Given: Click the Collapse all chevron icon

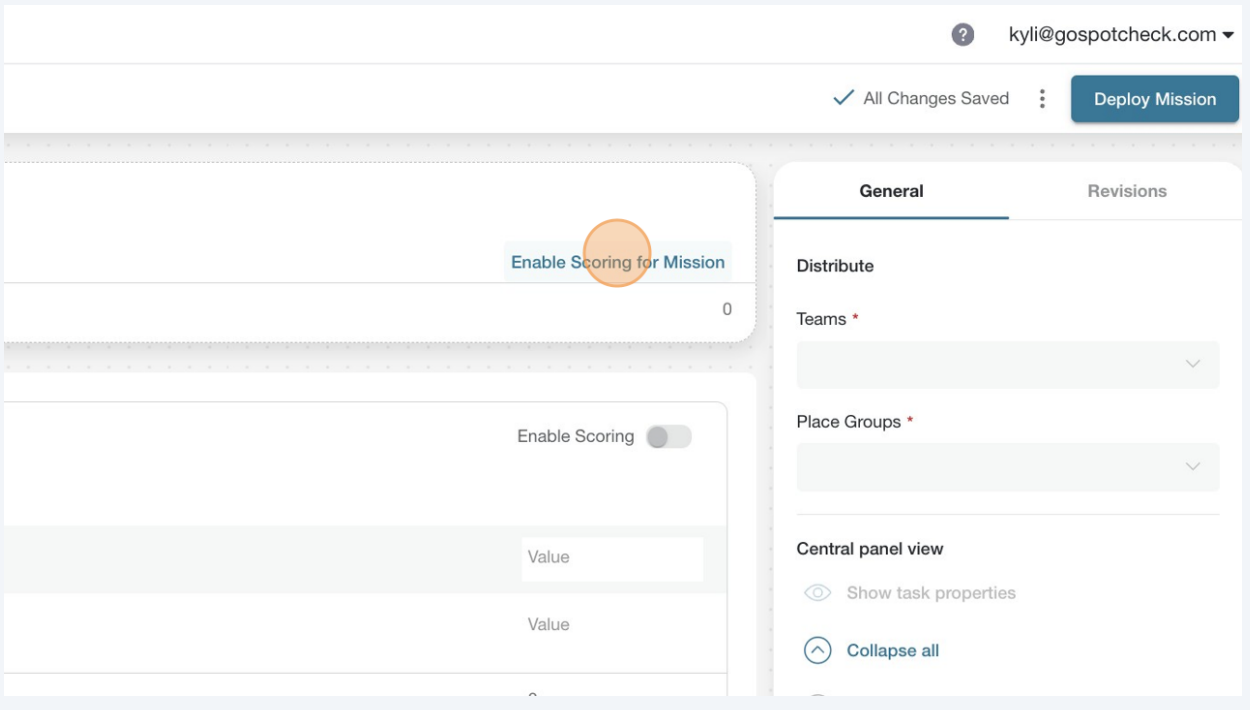Looking at the screenshot, I should [818, 651].
